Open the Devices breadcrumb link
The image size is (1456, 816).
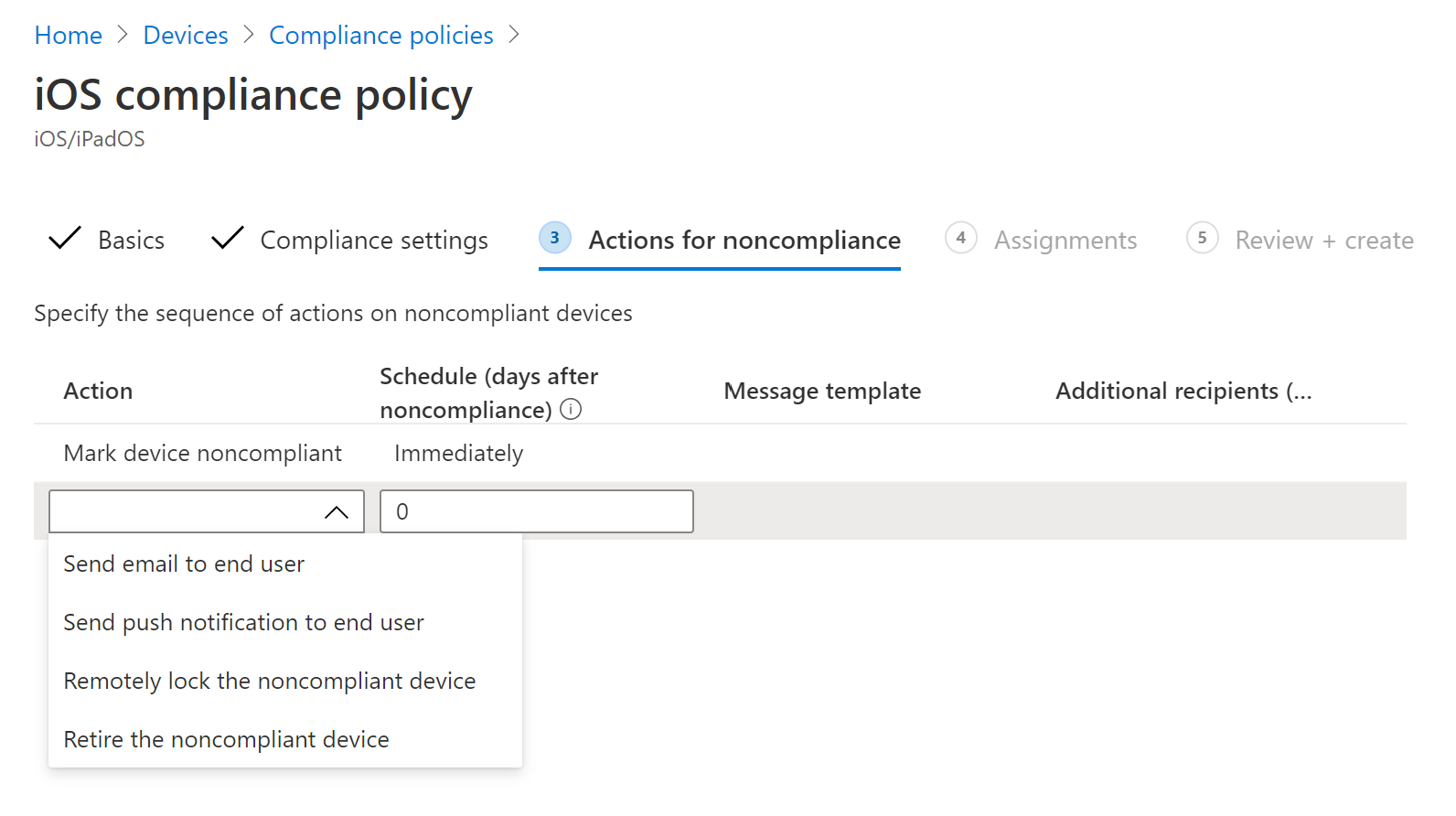186,36
